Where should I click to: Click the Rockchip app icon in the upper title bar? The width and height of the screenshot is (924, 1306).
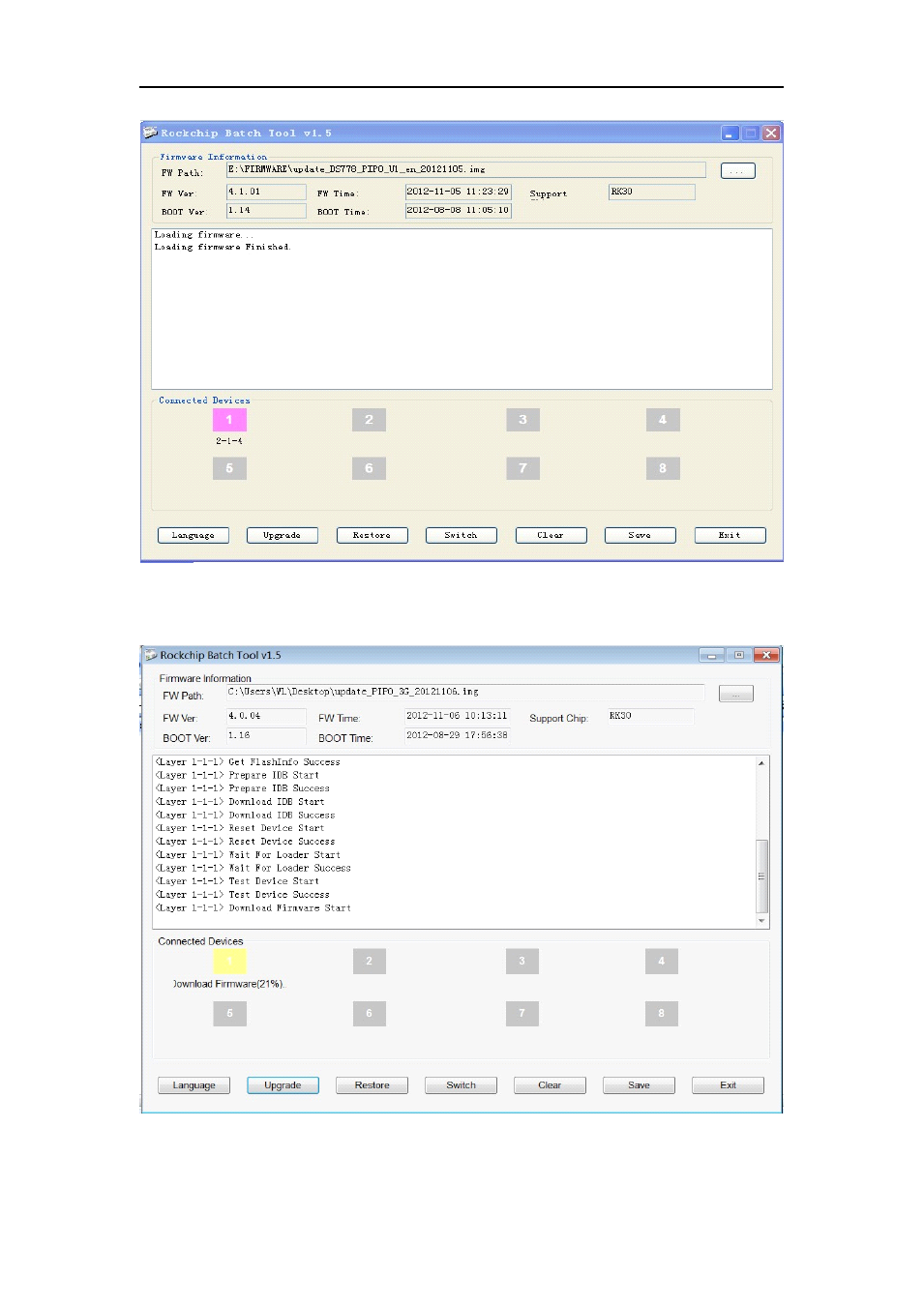point(150,133)
